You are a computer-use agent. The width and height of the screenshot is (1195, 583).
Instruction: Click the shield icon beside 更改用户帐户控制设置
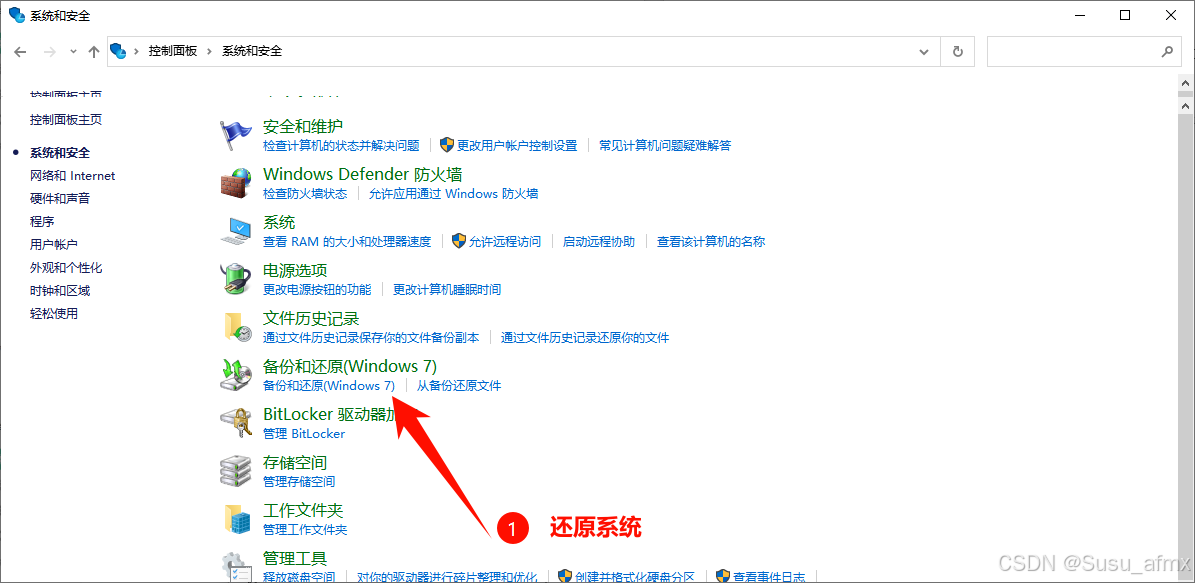[x=447, y=145]
